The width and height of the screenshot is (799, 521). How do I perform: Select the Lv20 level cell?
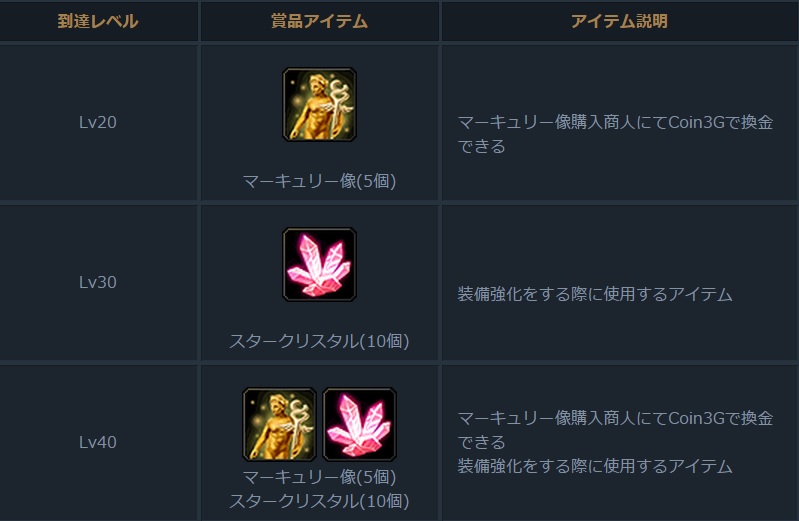98,122
